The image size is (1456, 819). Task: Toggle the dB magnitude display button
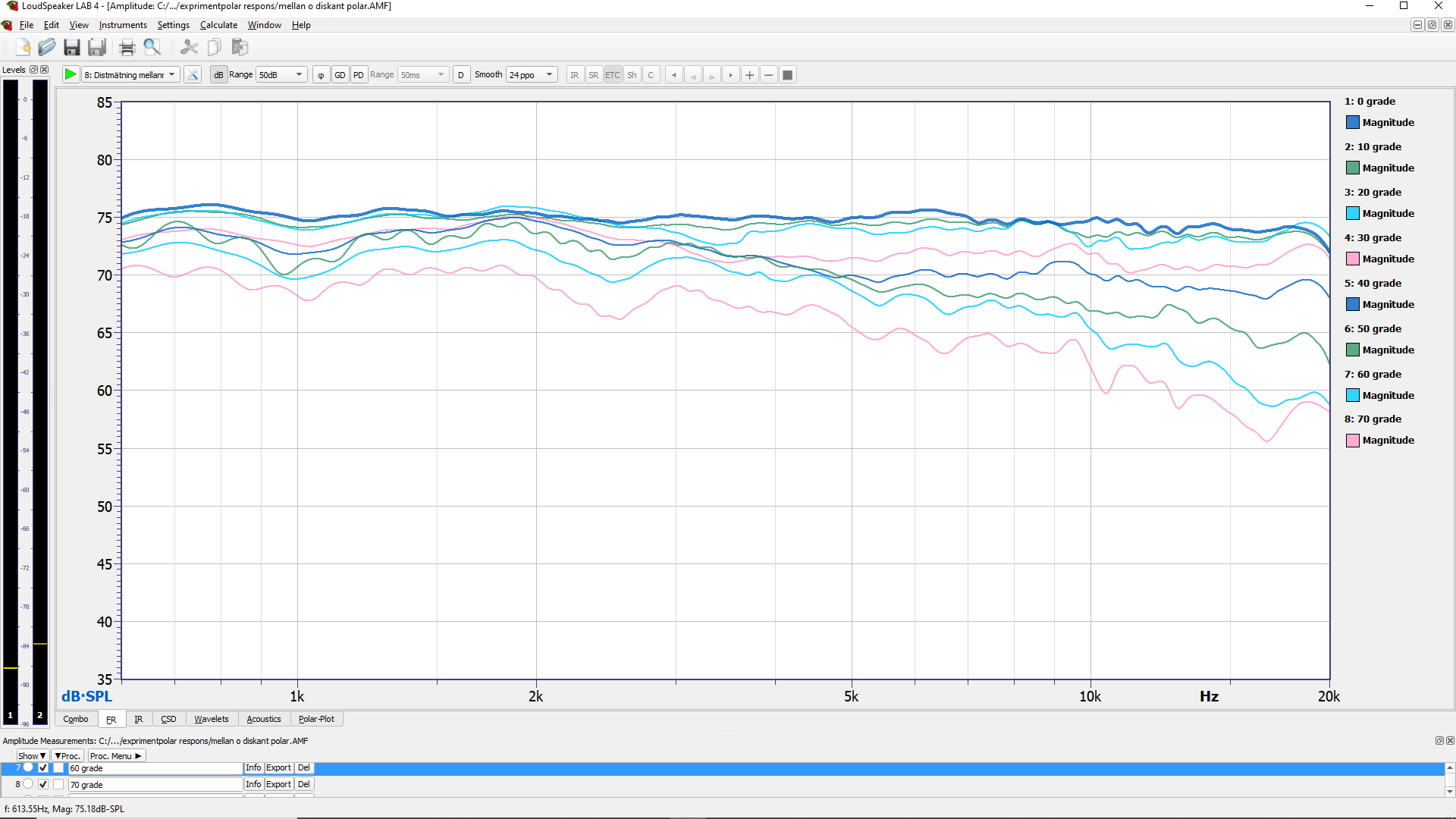point(218,74)
